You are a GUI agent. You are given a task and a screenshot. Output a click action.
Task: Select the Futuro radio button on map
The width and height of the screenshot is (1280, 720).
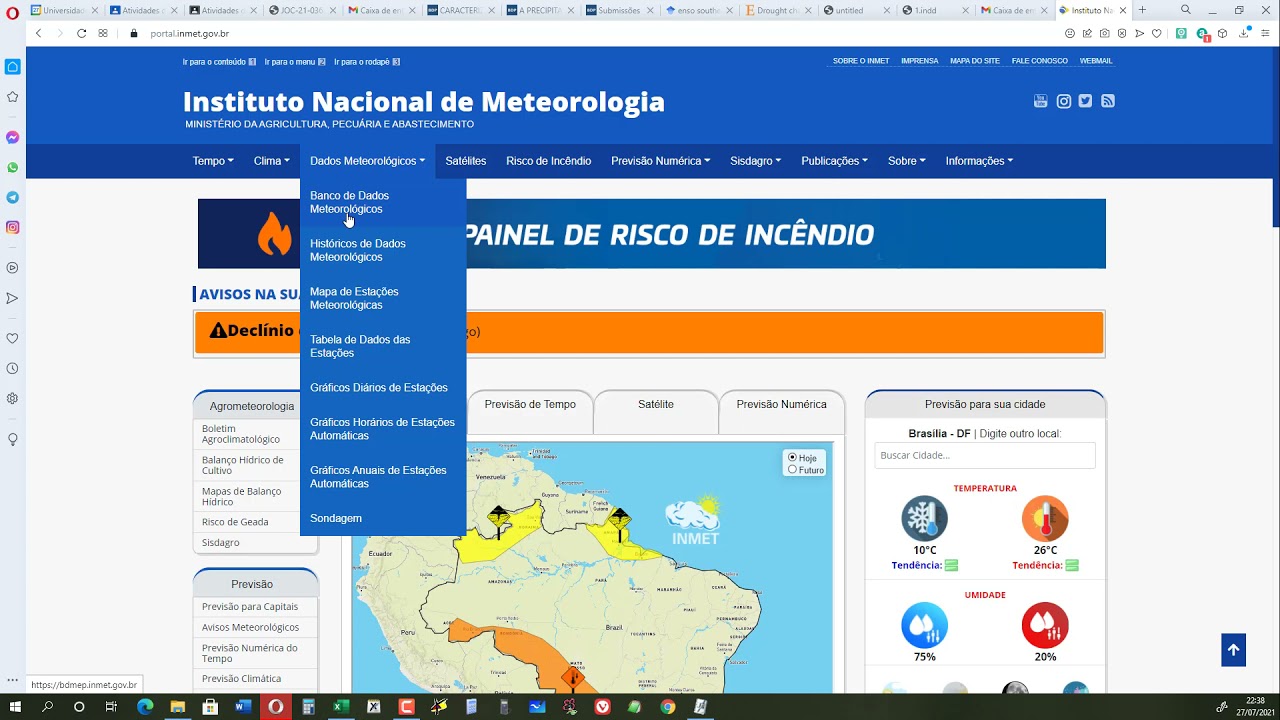(x=793, y=470)
